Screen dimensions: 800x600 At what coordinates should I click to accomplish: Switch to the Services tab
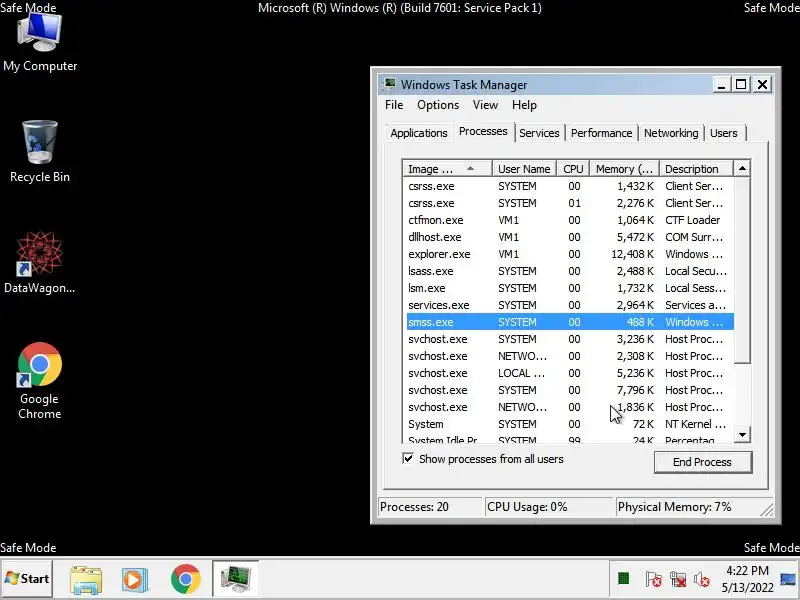point(539,133)
